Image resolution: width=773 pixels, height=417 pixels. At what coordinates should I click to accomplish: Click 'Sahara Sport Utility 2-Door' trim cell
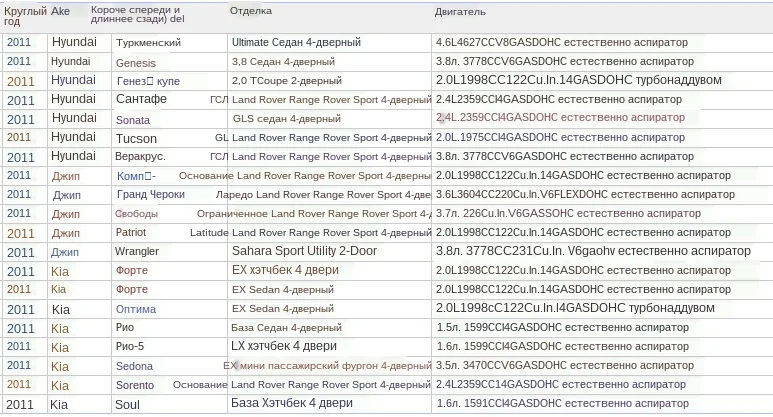click(304, 251)
